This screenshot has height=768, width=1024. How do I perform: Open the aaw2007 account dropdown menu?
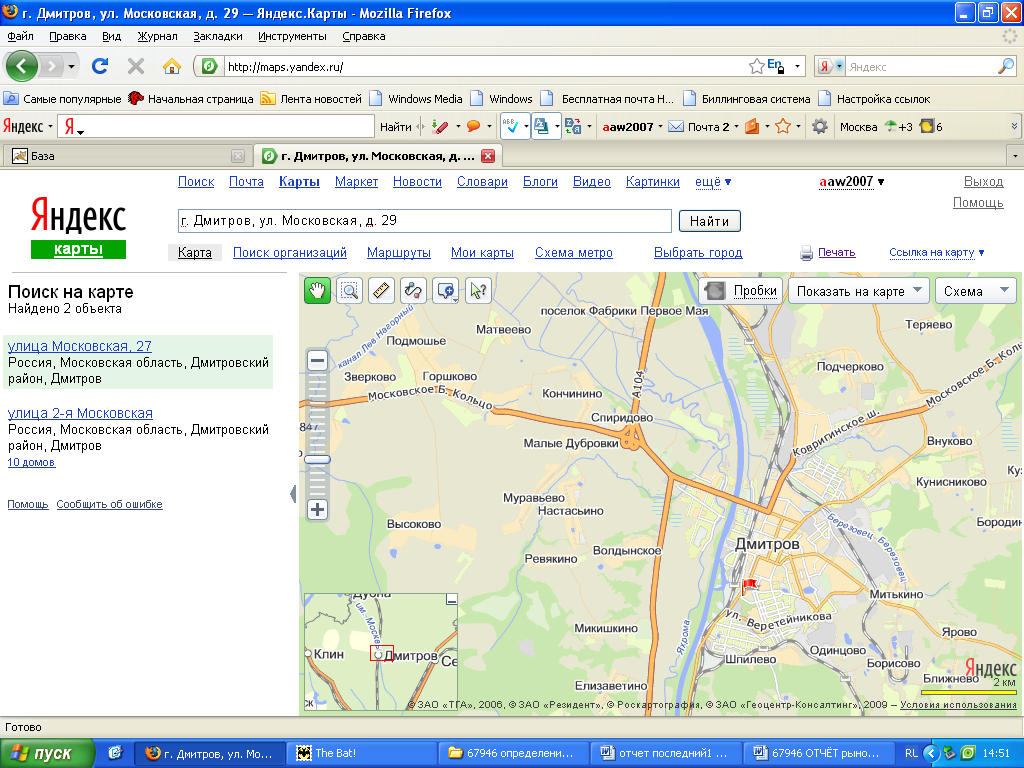pyautogui.click(x=852, y=182)
